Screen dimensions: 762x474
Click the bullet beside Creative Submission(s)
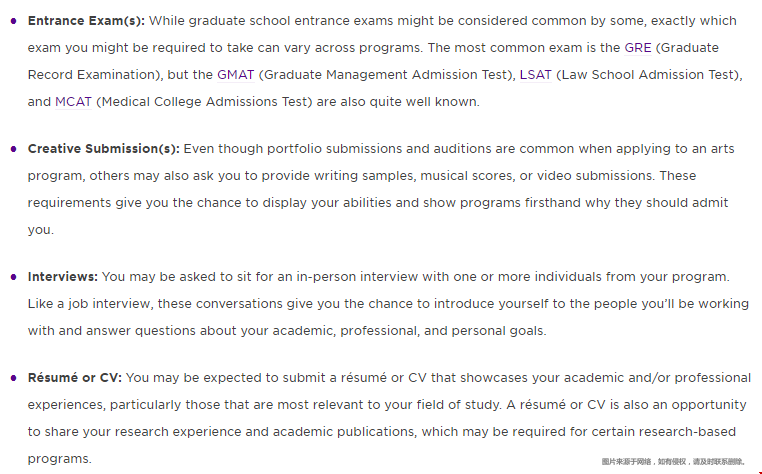[14, 149]
